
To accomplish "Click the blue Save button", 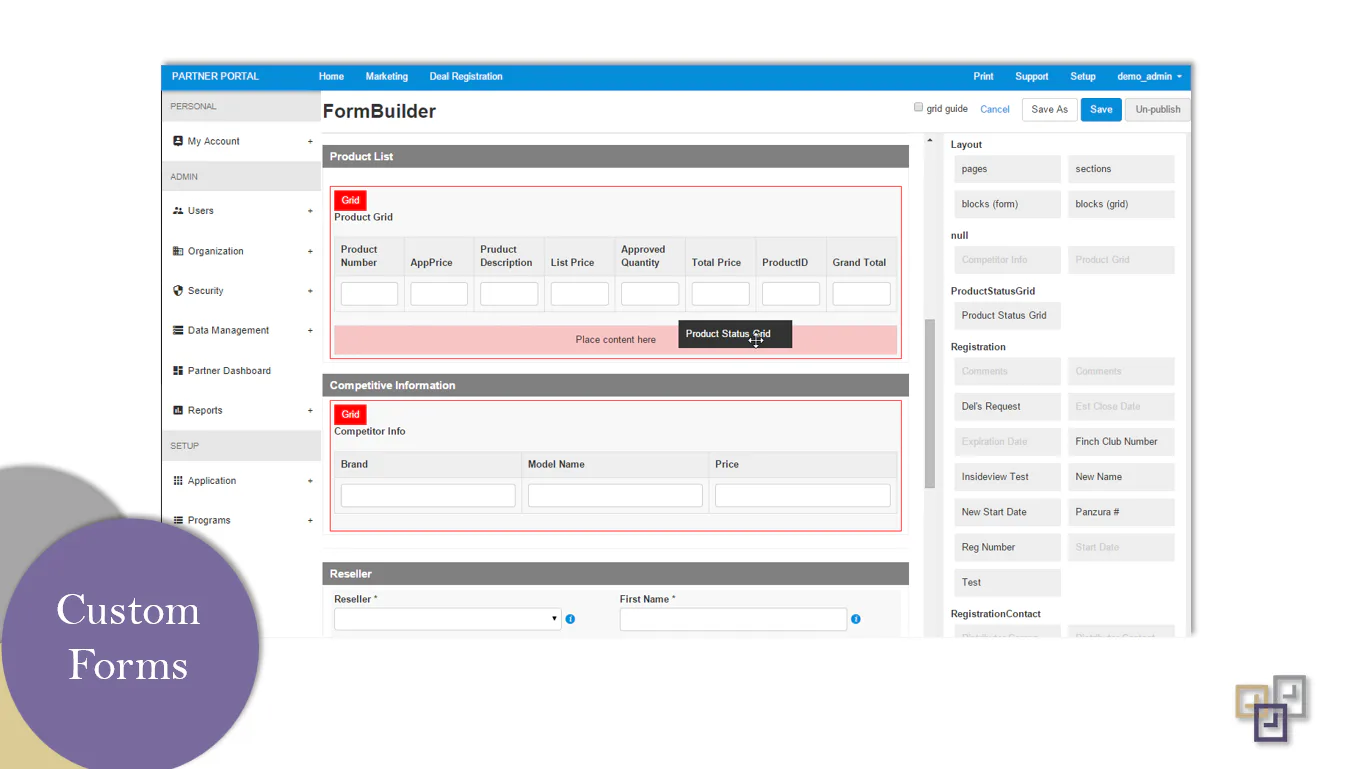I will [1101, 109].
